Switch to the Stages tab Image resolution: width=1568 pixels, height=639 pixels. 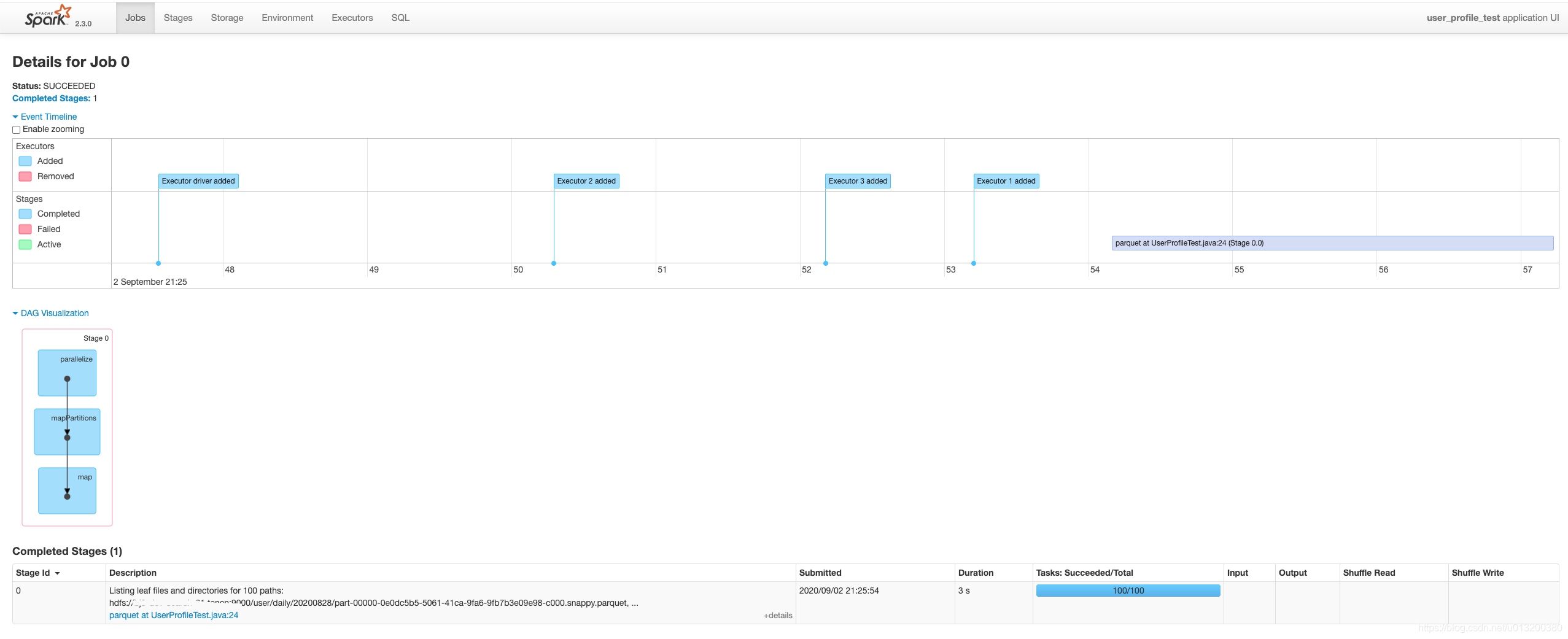click(x=178, y=18)
